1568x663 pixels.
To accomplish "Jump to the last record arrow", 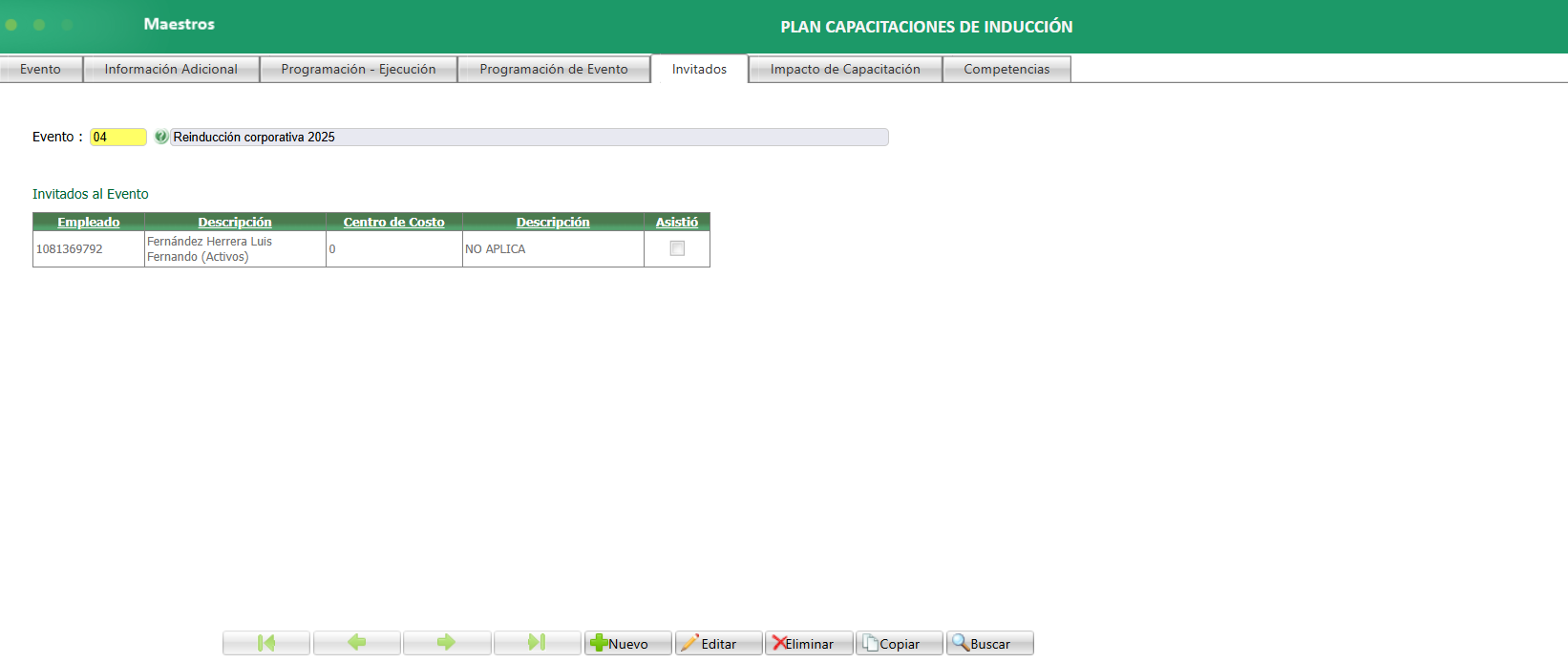I will 538,643.
